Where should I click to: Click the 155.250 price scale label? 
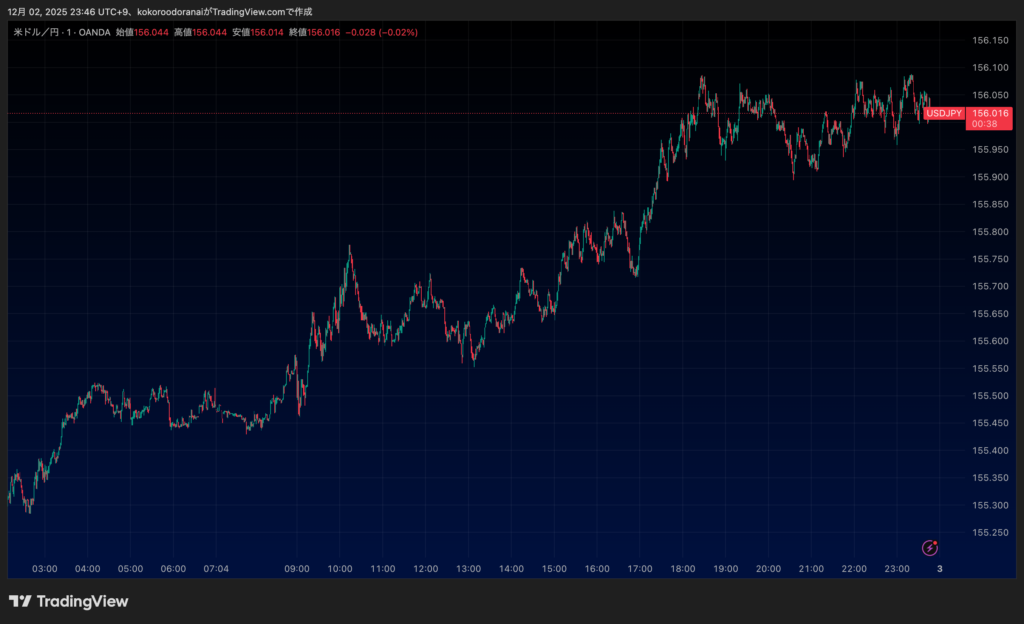point(989,532)
